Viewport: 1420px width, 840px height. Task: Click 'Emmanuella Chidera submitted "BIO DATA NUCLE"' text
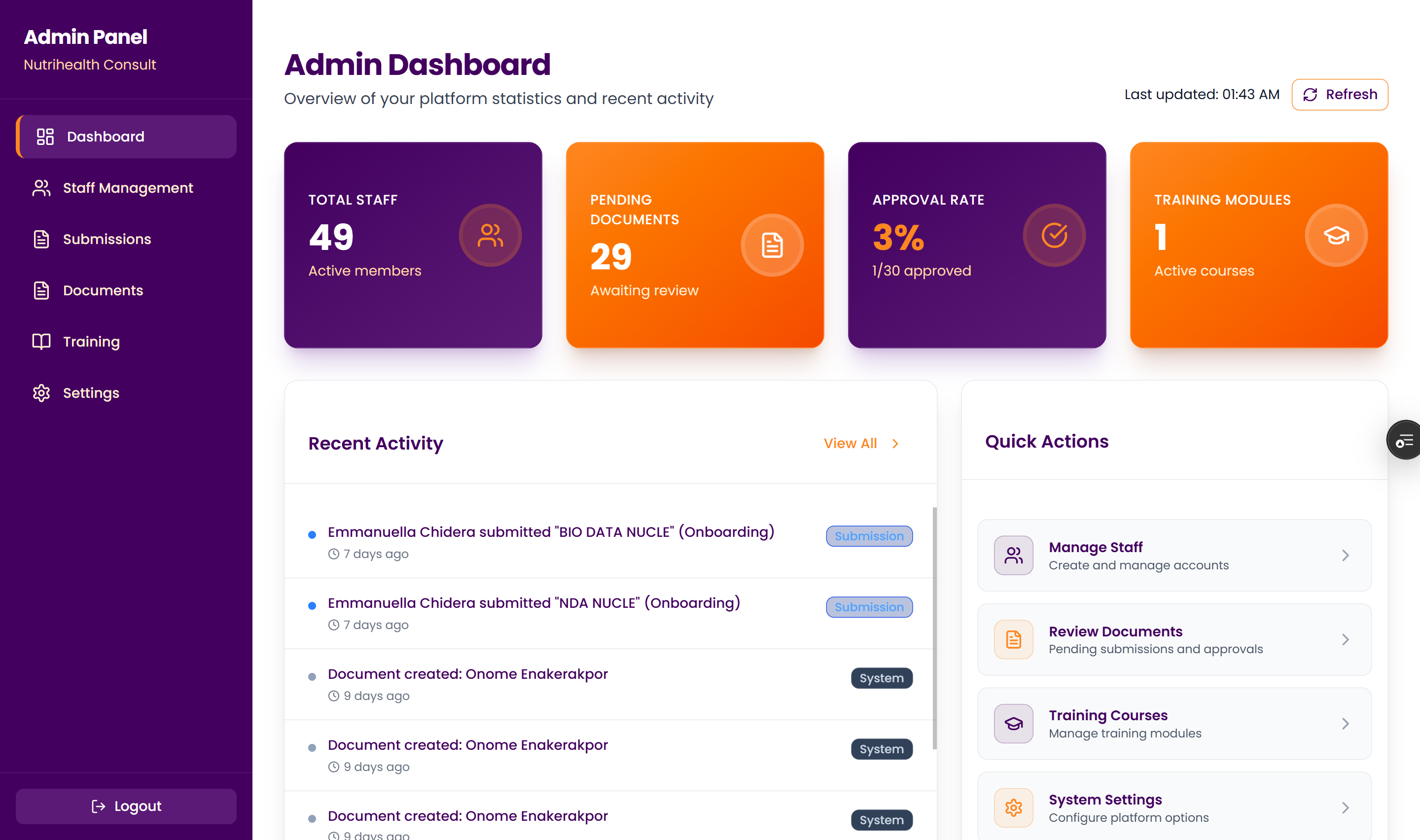tap(501, 532)
